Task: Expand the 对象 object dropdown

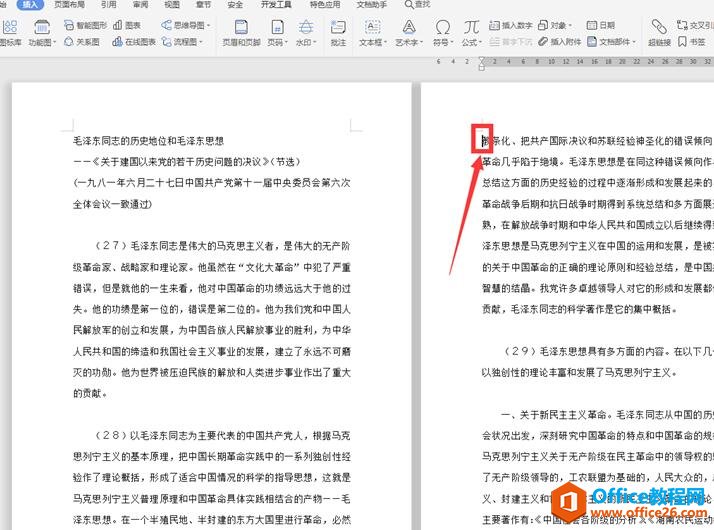Action: click(x=570, y=25)
